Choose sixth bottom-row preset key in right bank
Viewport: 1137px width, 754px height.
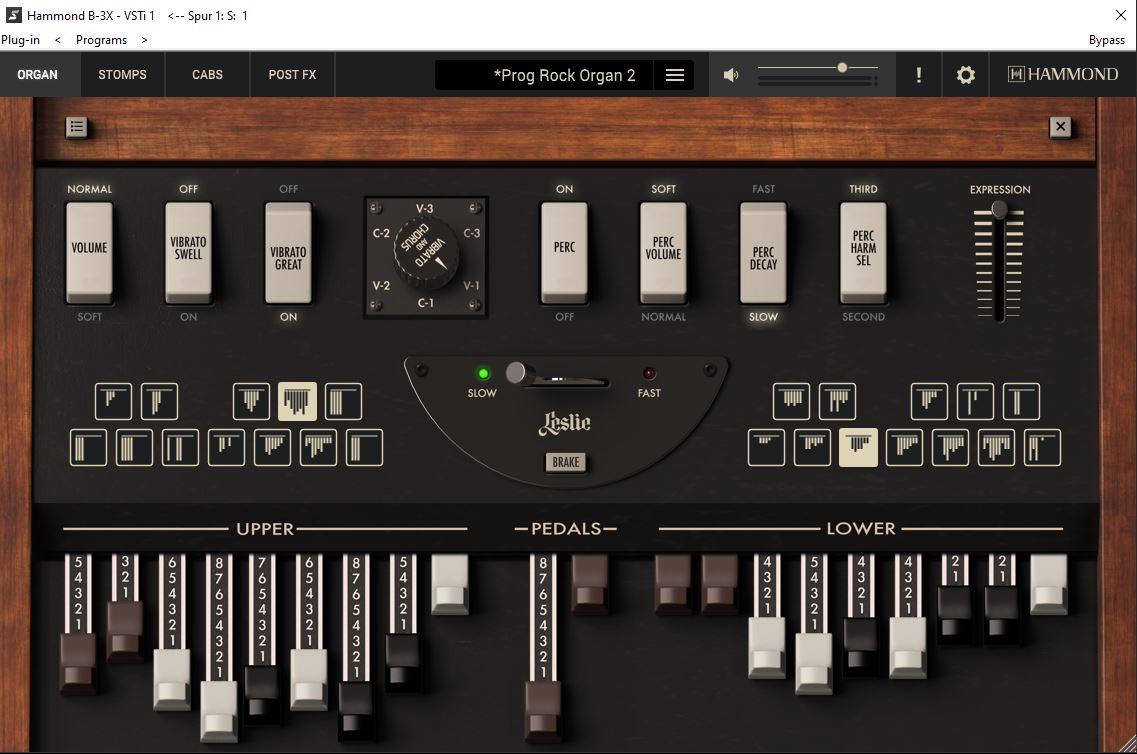(x=997, y=447)
